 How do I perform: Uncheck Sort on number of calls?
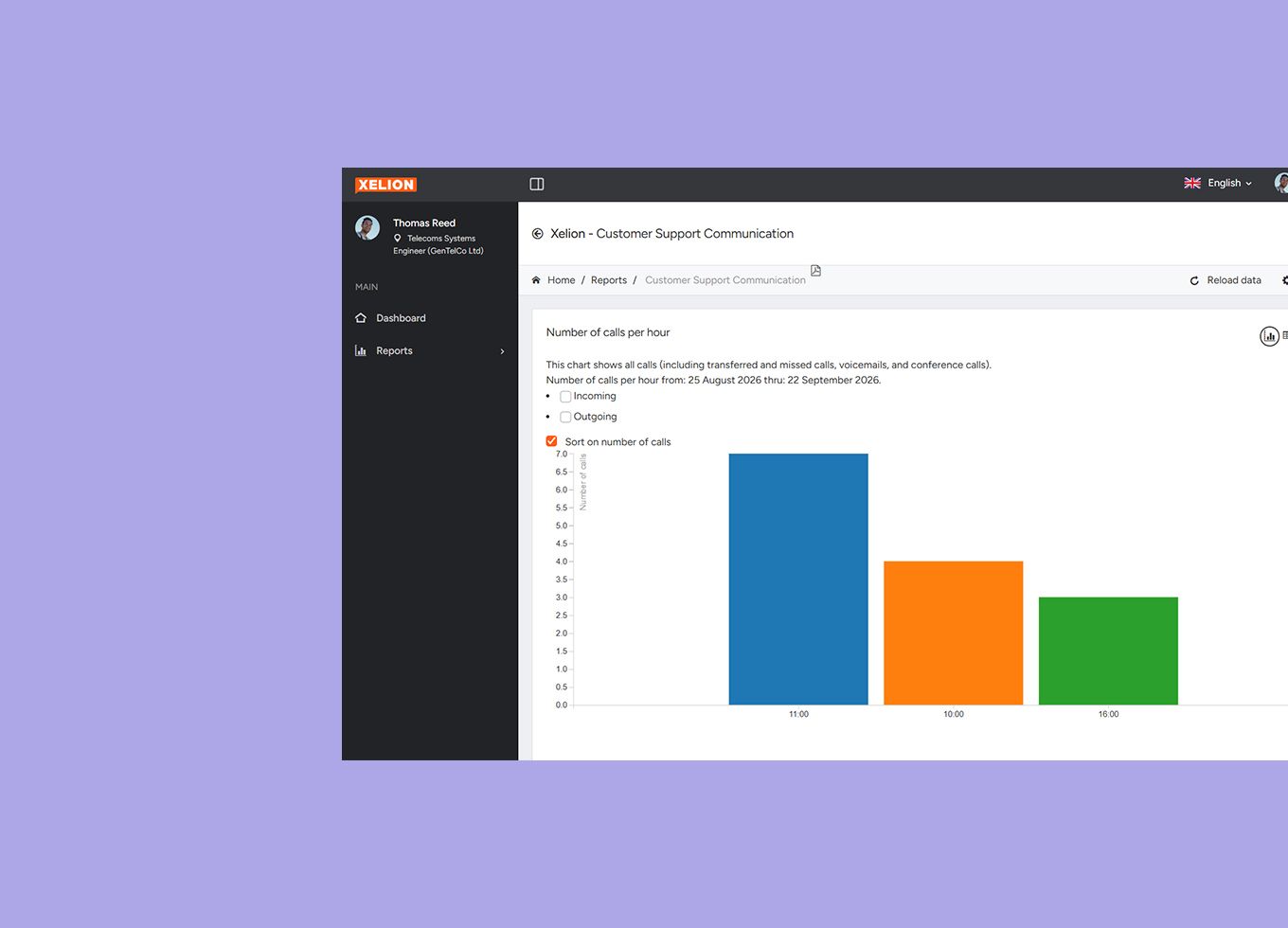point(552,441)
